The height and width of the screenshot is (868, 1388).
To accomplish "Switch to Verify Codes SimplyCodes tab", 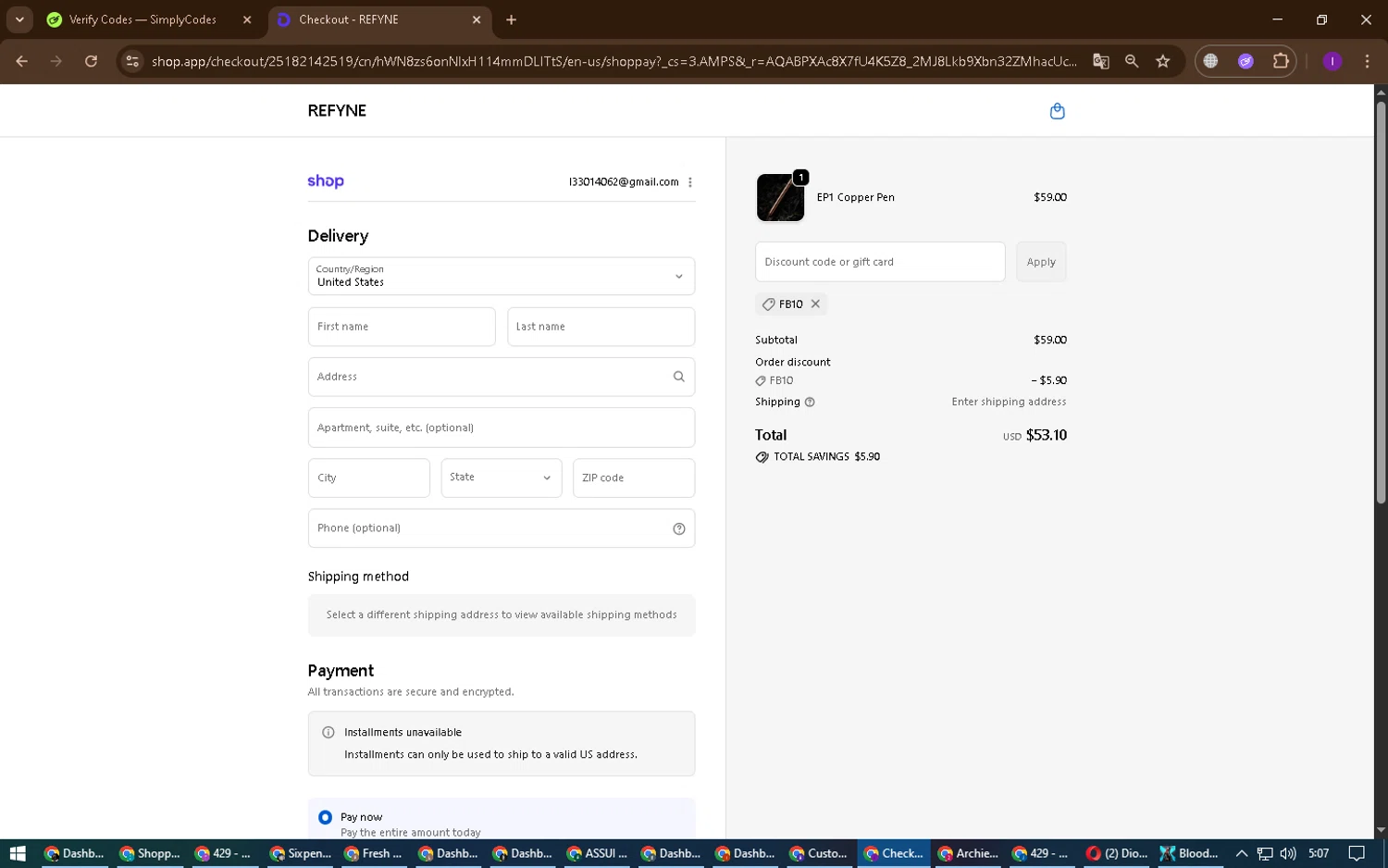I will pos(142,19).
